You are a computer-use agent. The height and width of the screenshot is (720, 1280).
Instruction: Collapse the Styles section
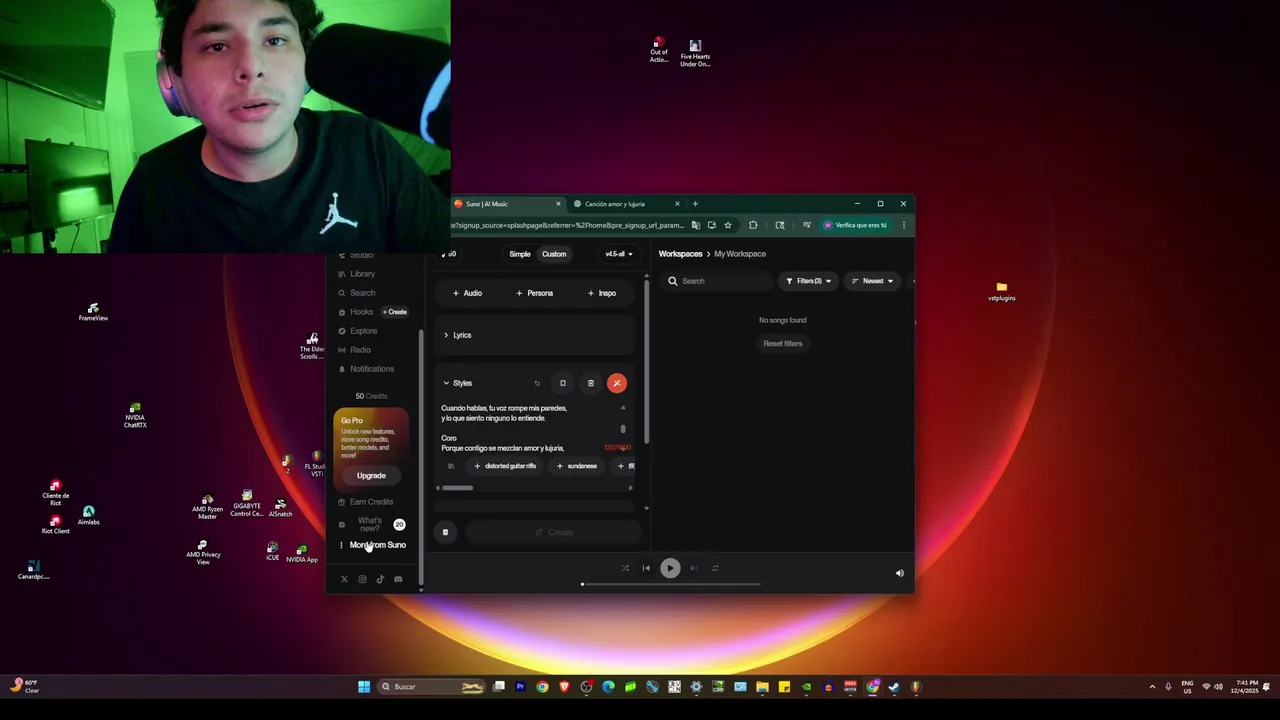pyautogui.click(x=457, y=383)
